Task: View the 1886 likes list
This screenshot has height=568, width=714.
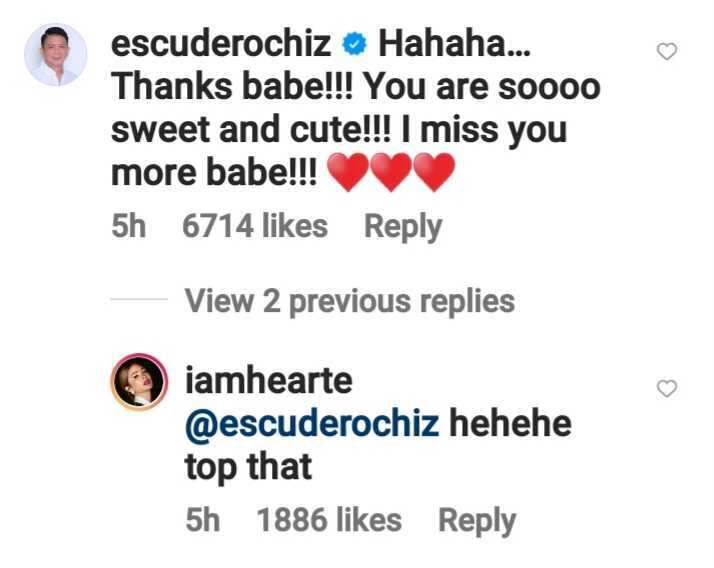Action: point(329,520)
